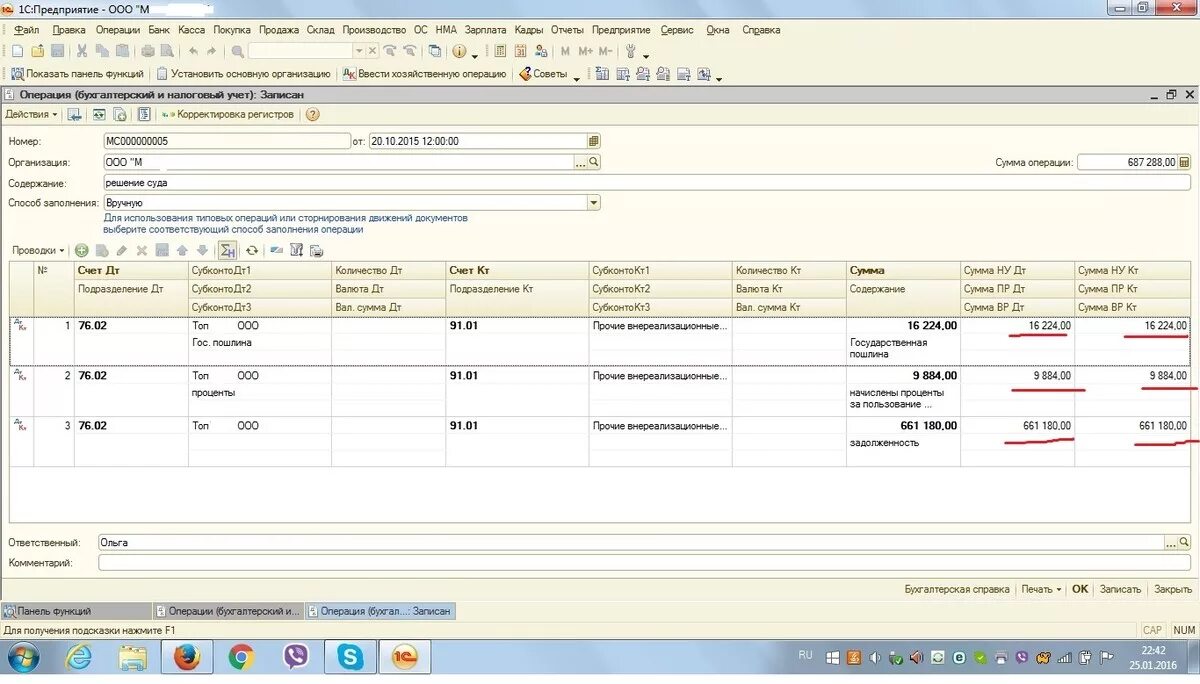Open Firefox from the taskbar
Screen dimensions: 1200x684
tap(186, 657)
